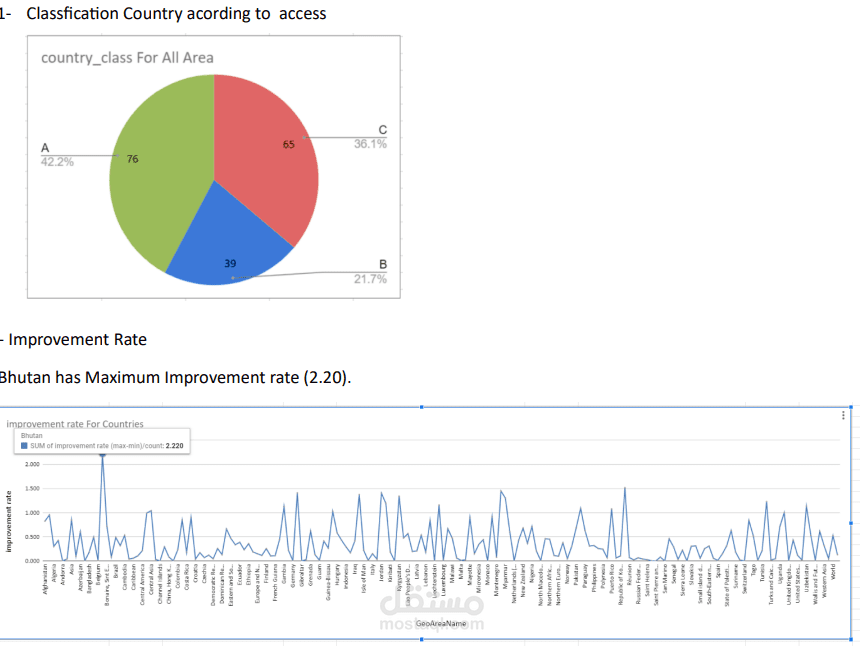Click the 'Western Asia' x-axis label
Image resolution: width=865 pixels, height=646 pixels.
pos(824,580)
